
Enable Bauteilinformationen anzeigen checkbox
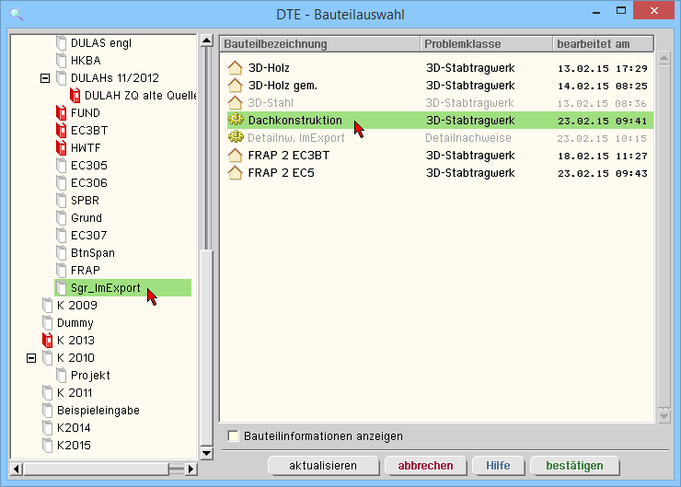(233, 436)
